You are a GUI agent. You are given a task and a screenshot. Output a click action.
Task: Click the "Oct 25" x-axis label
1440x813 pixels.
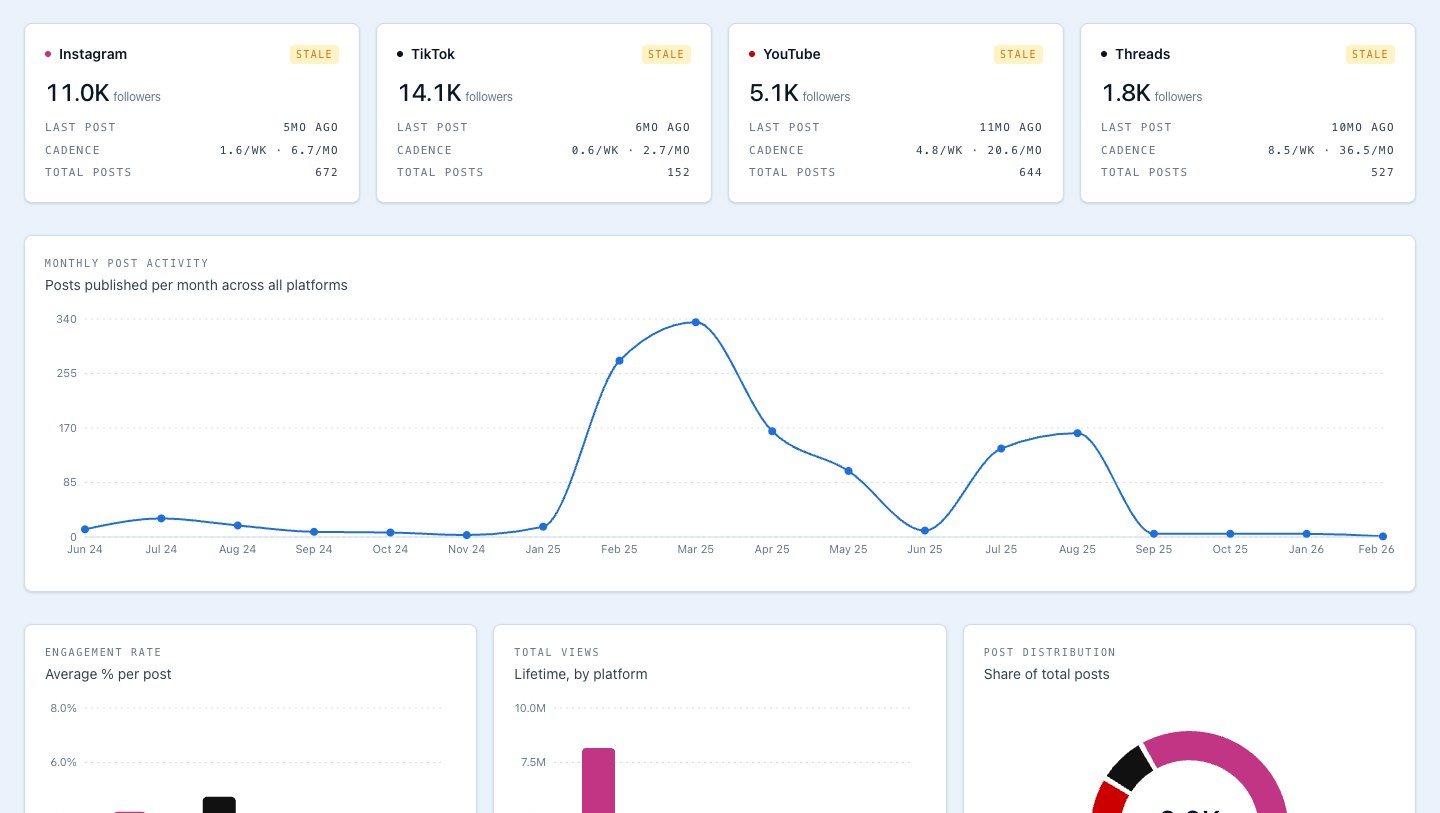(1230, 549)
